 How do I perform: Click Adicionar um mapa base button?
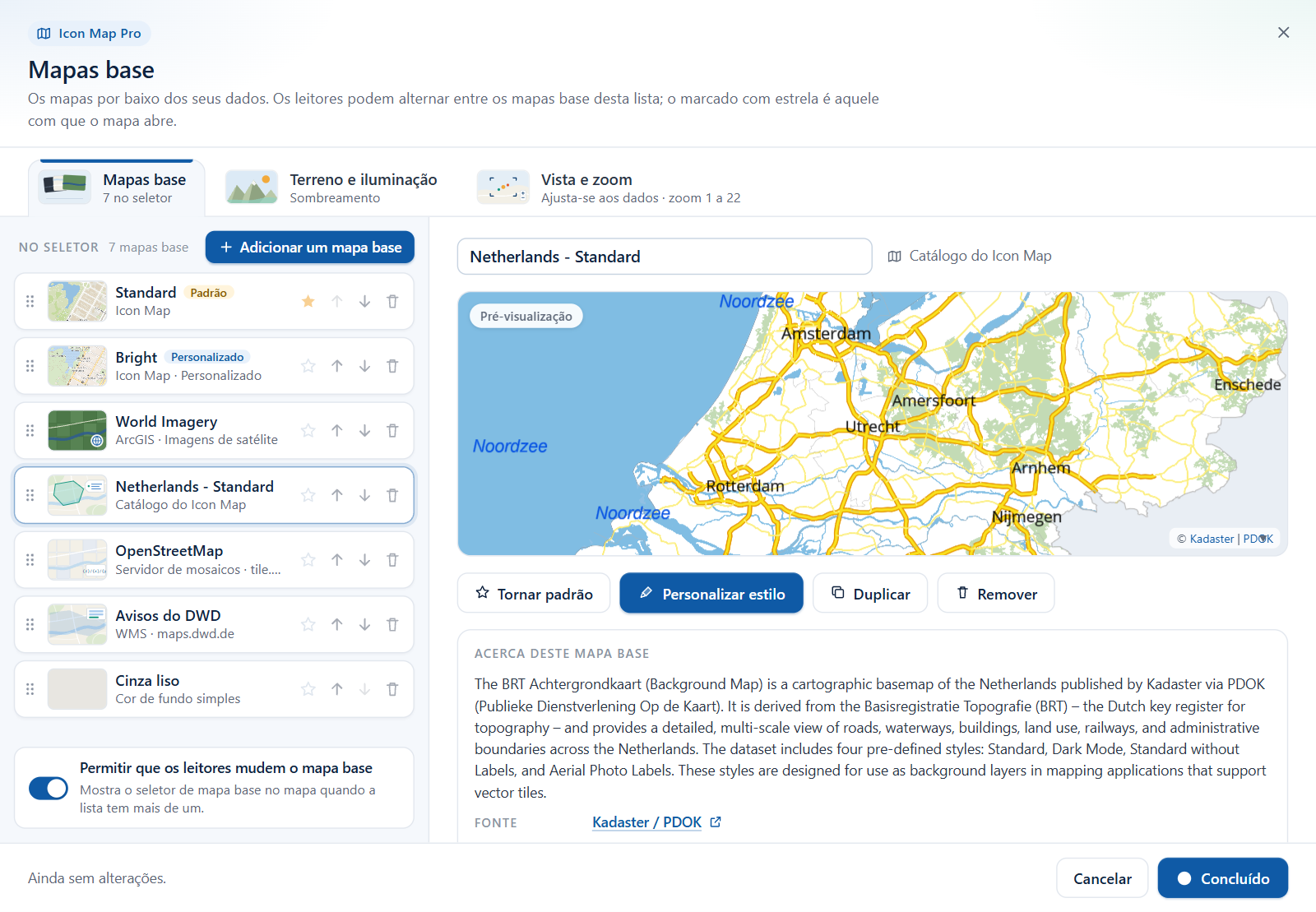(x=310, y=248)
